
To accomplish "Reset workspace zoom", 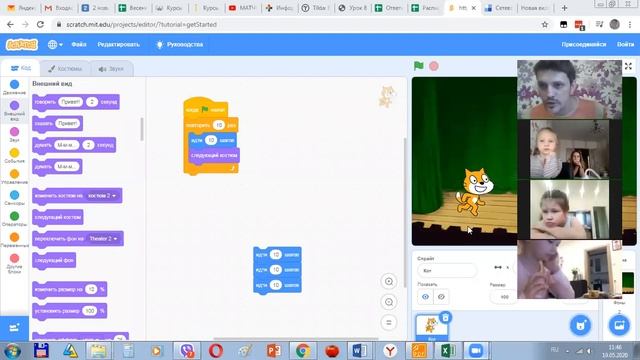I will click(389, 323).
